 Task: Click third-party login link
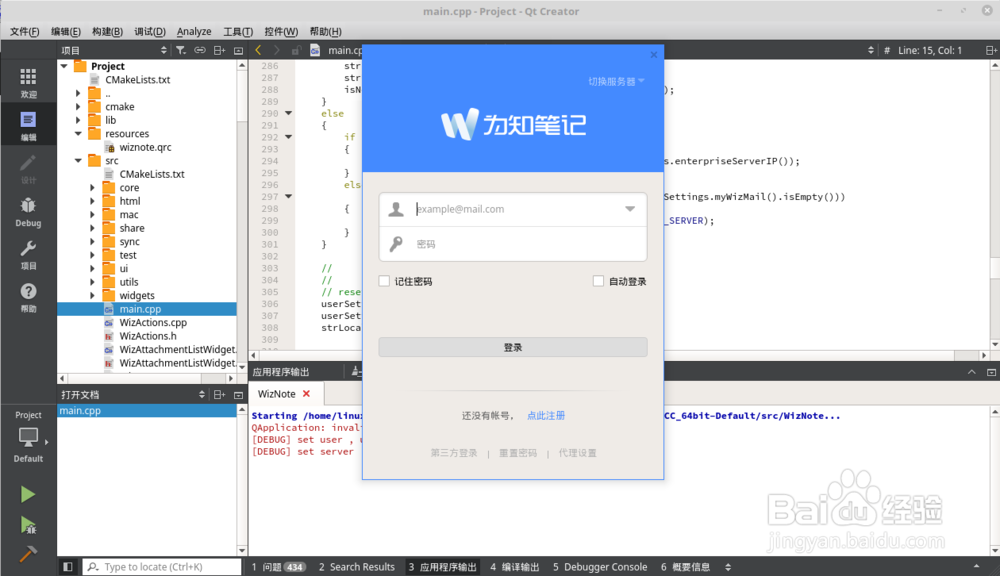coord(453,453)
